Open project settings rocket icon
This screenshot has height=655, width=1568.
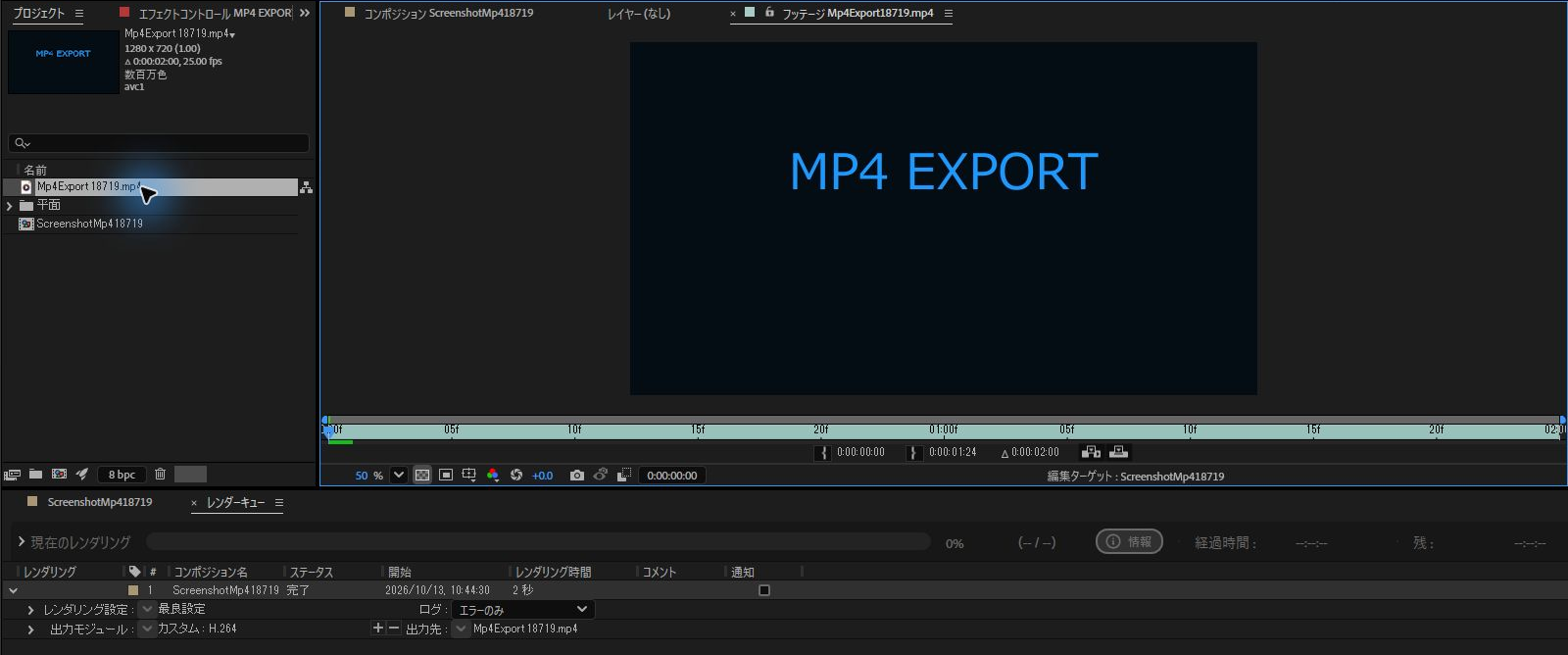(x=82, y=475)
